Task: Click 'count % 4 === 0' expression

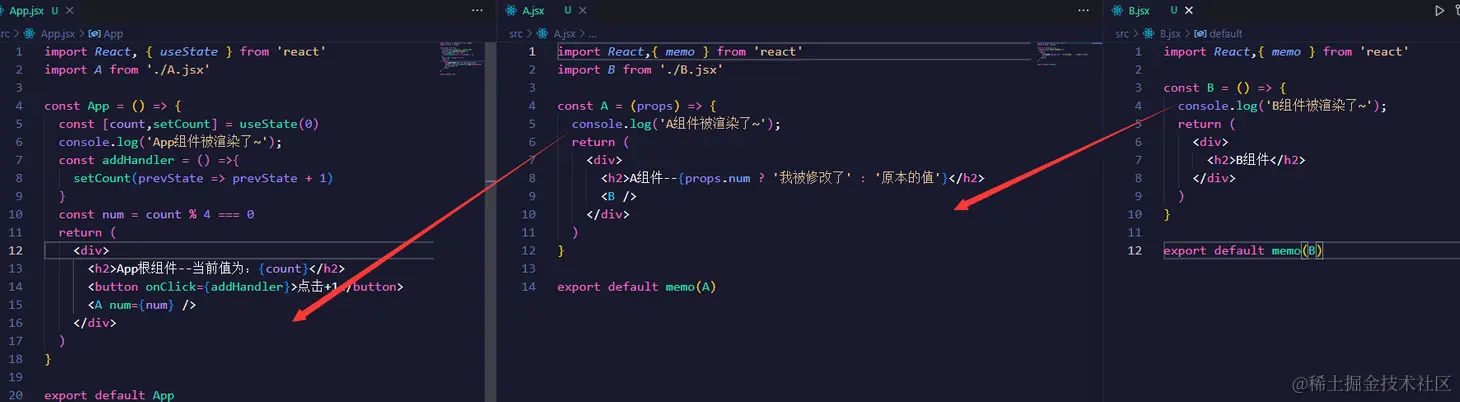Action: pos(200,214)
